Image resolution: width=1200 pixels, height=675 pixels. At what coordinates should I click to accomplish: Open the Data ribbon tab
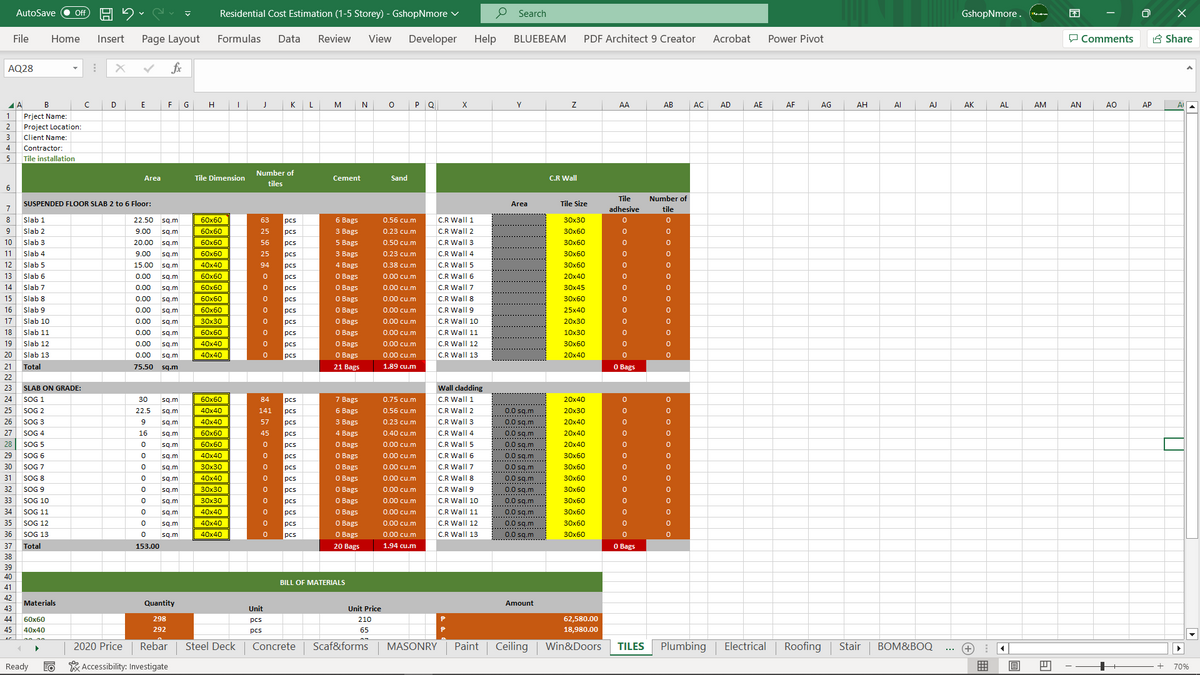(x=289, y=39)
